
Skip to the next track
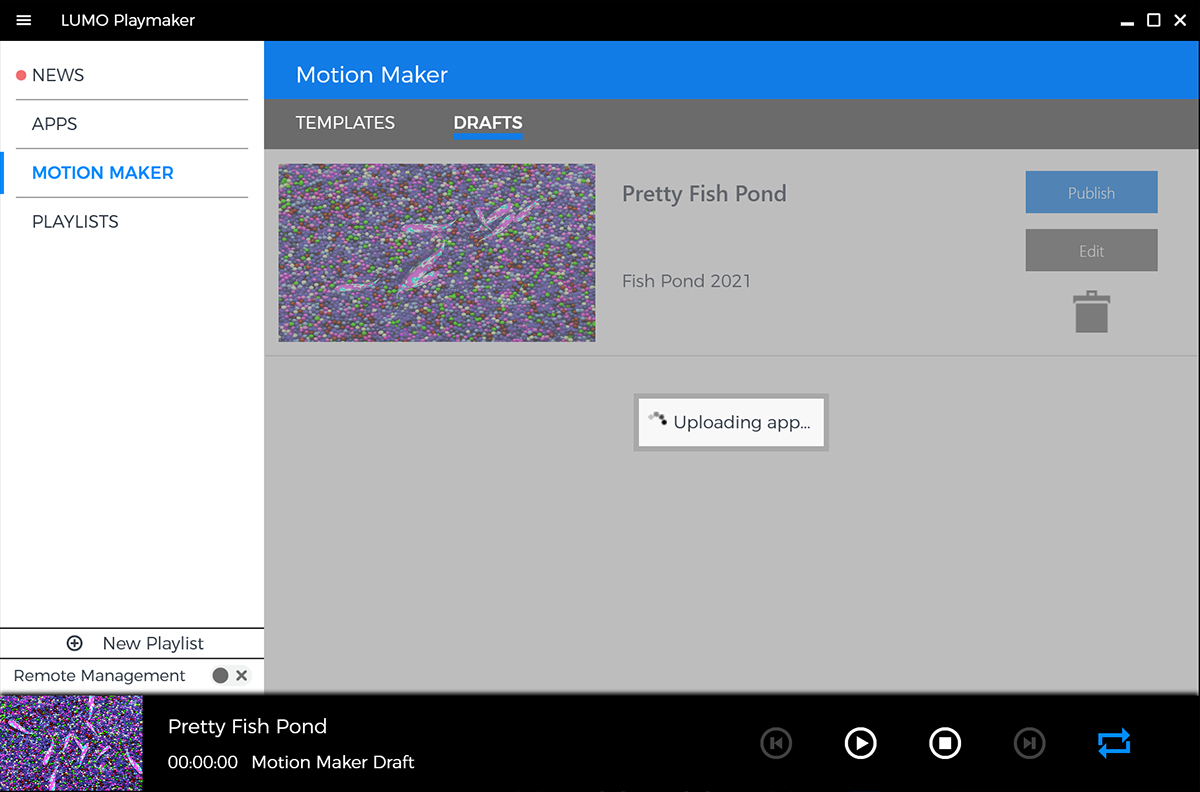1029,743
